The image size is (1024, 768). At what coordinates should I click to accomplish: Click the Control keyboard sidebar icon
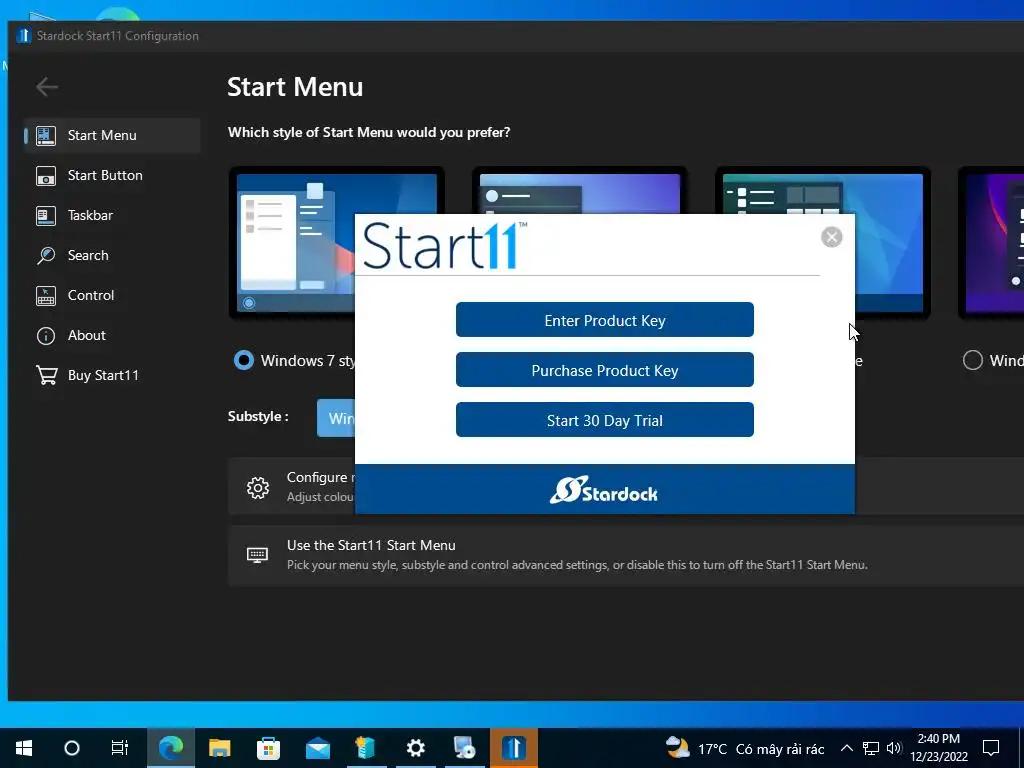pyautogui.click(x=46, y=296)
